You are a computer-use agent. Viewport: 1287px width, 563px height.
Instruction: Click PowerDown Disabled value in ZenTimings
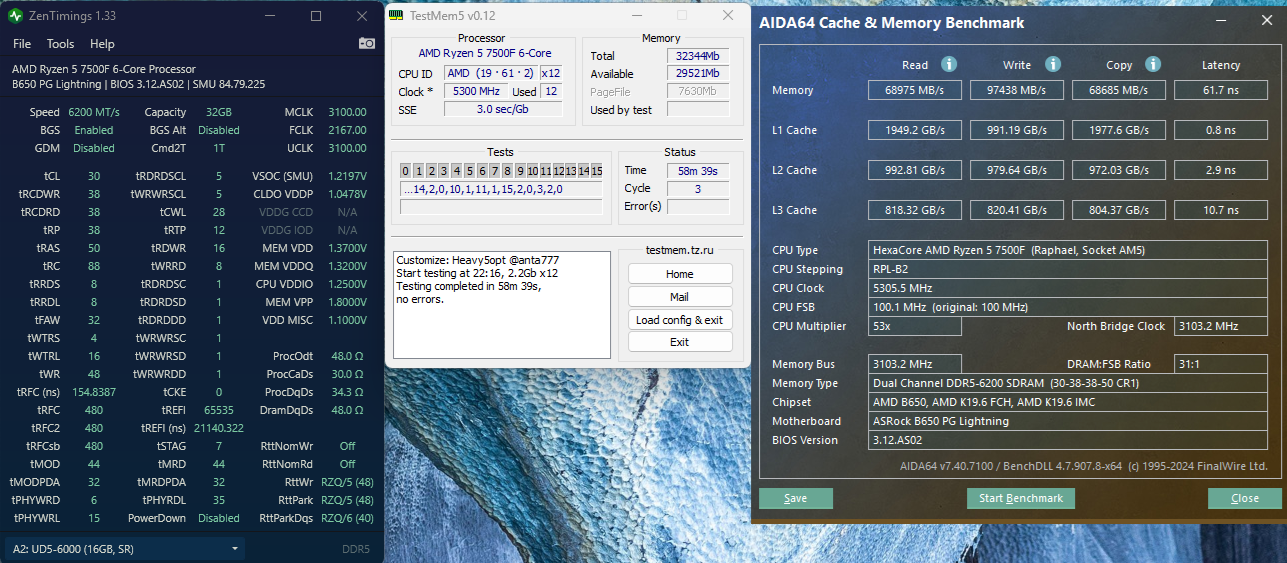pyautogui.click(x=219, y=518)
